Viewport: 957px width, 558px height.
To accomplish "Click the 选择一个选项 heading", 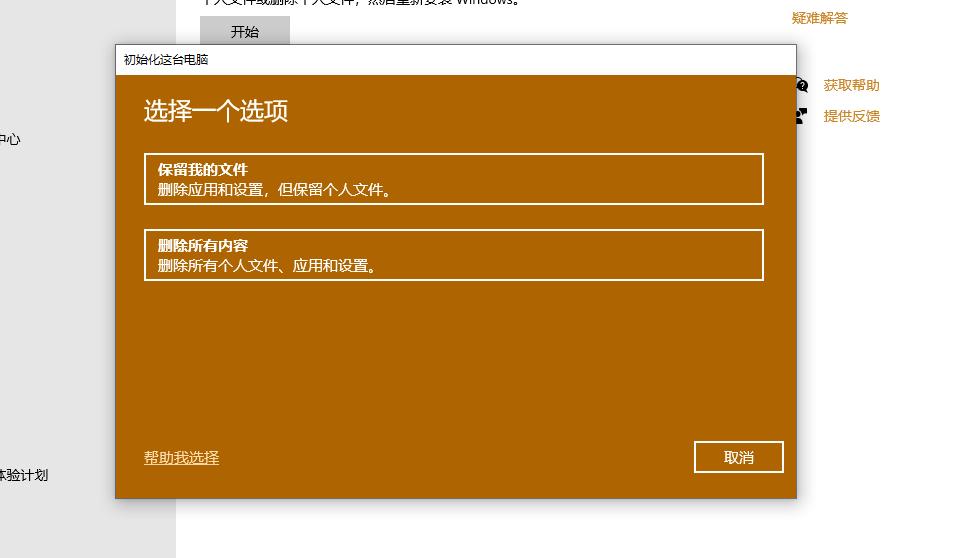I will [215, 111].
